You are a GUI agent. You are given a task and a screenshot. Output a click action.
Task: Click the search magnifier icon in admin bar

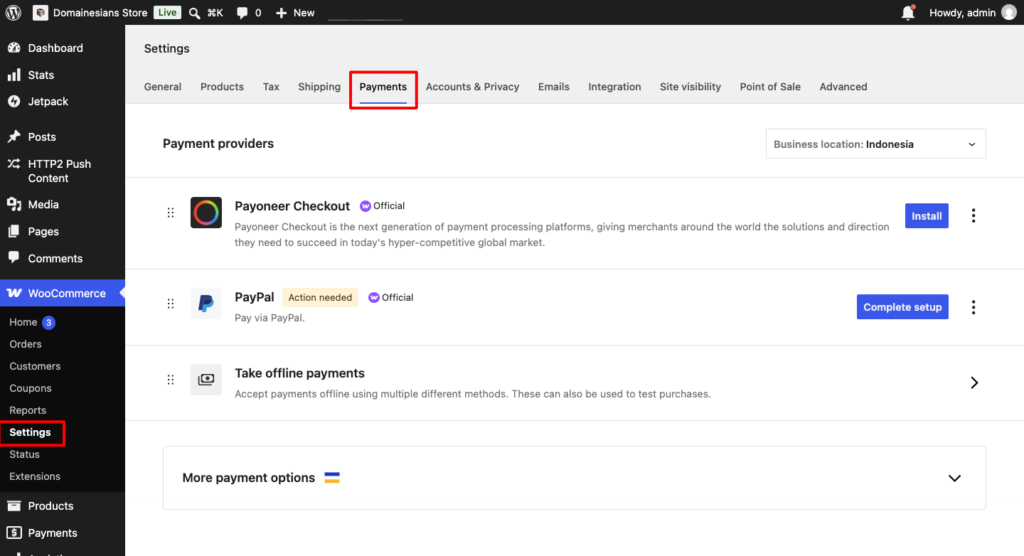195,12
